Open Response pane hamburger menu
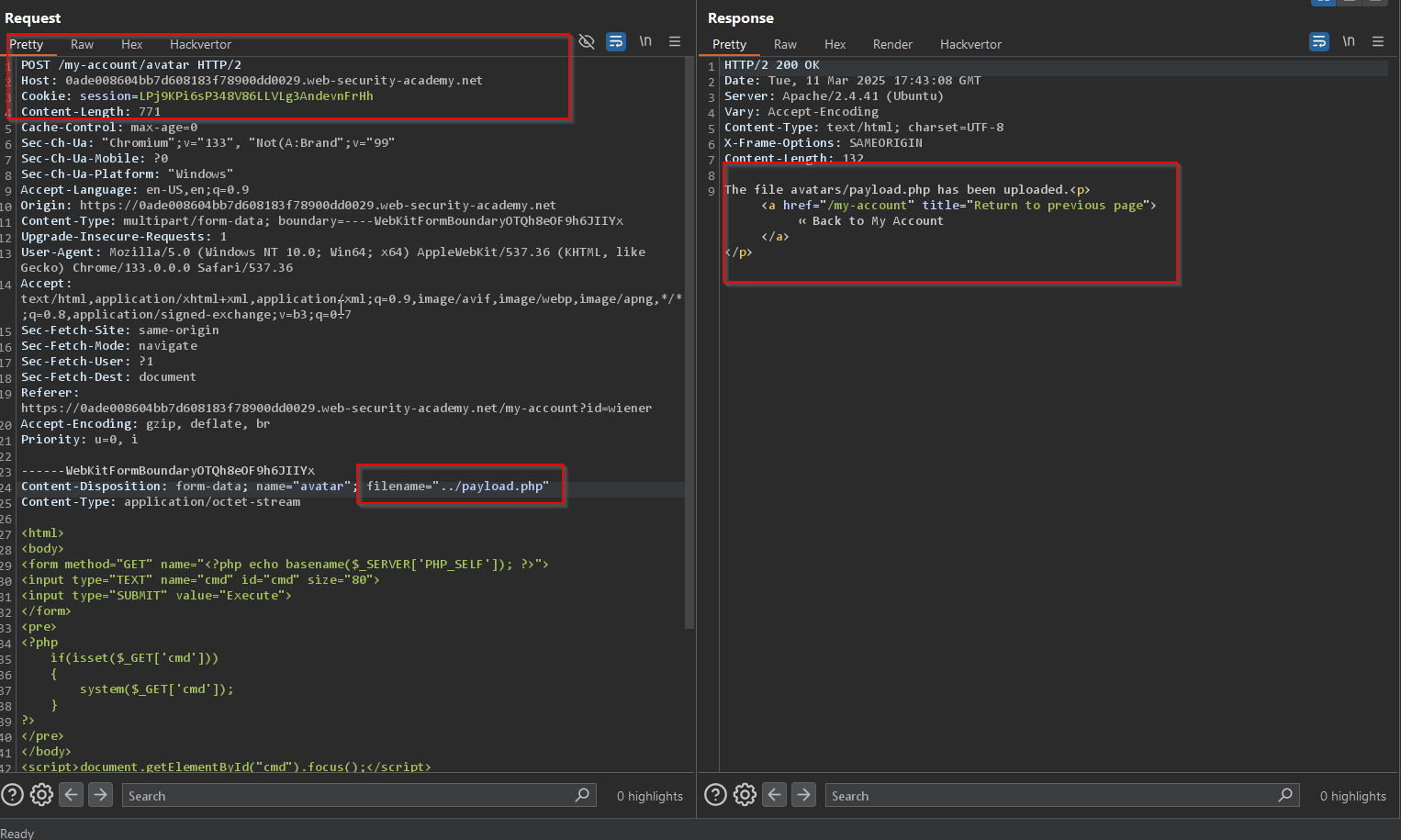 (1378, 41)
